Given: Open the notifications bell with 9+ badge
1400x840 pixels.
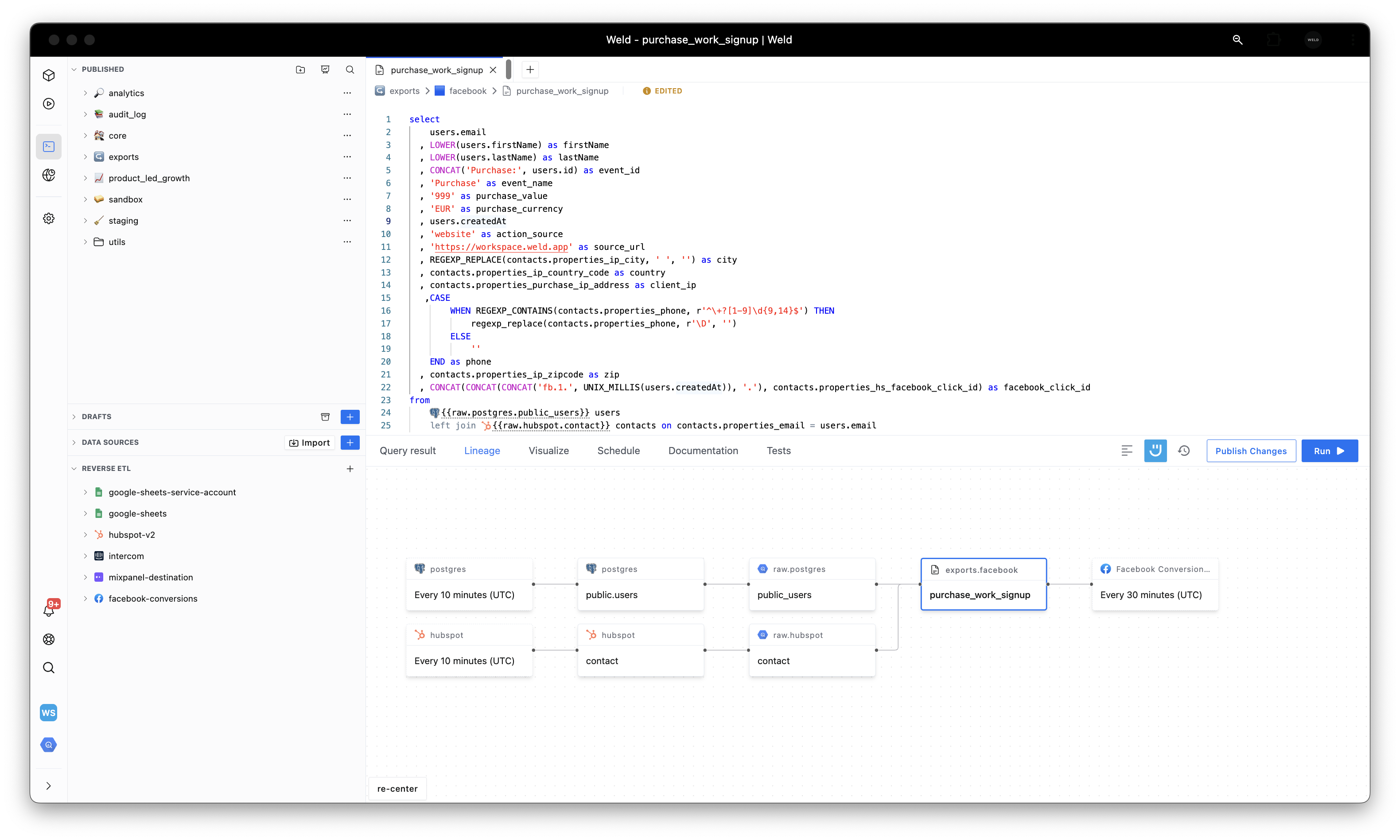Looking at the screenshot, I should point(49,610).
